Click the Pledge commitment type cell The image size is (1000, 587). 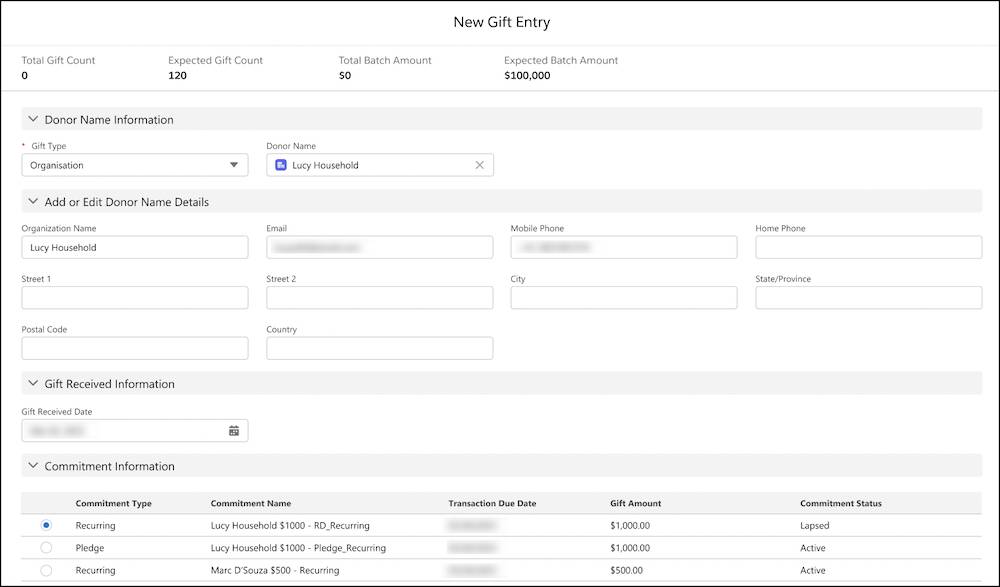pyautogui.click(x=89, y=548)
